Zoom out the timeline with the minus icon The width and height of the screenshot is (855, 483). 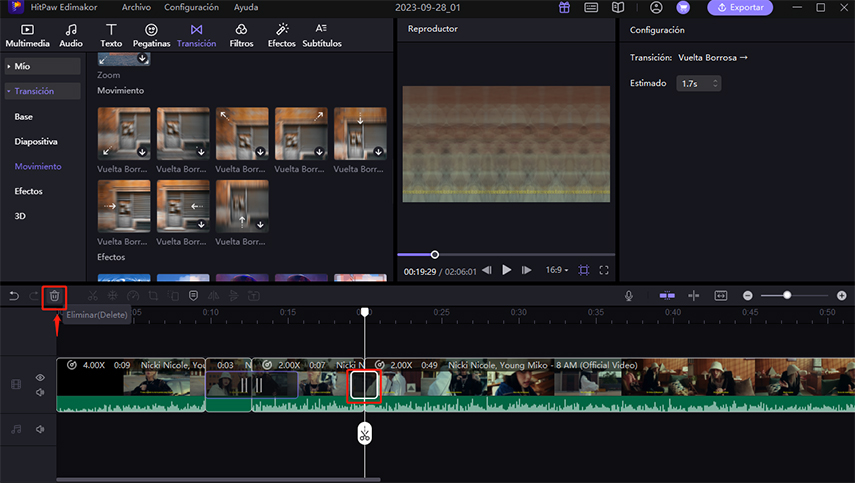(x=748, y=295)
